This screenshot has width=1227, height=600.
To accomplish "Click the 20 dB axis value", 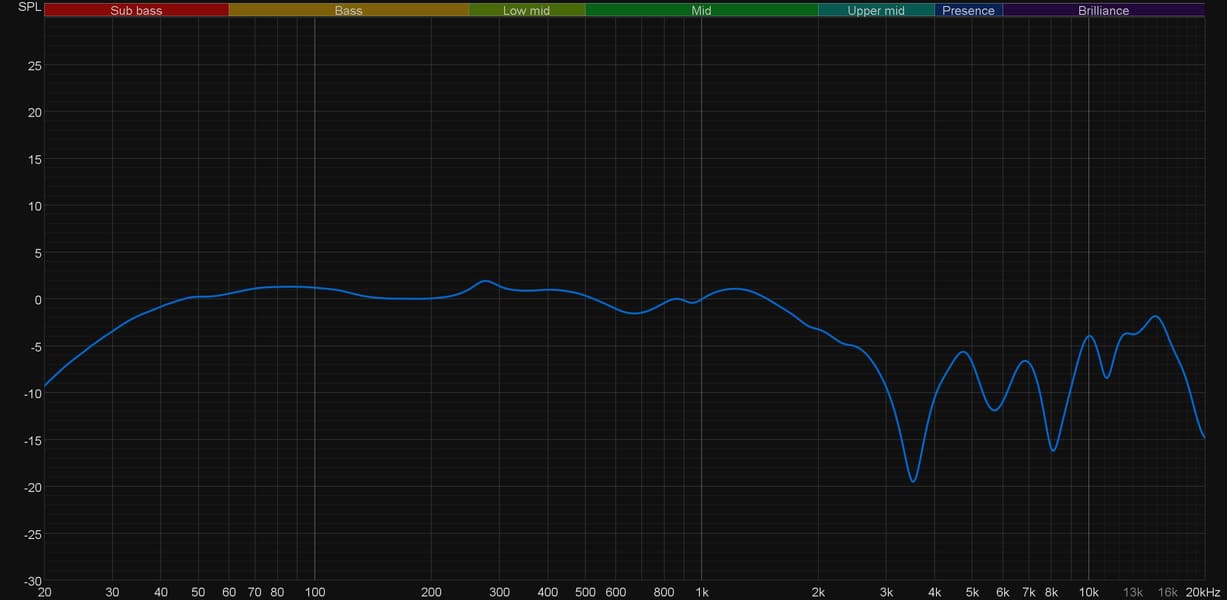I will (x=35, y=112).
